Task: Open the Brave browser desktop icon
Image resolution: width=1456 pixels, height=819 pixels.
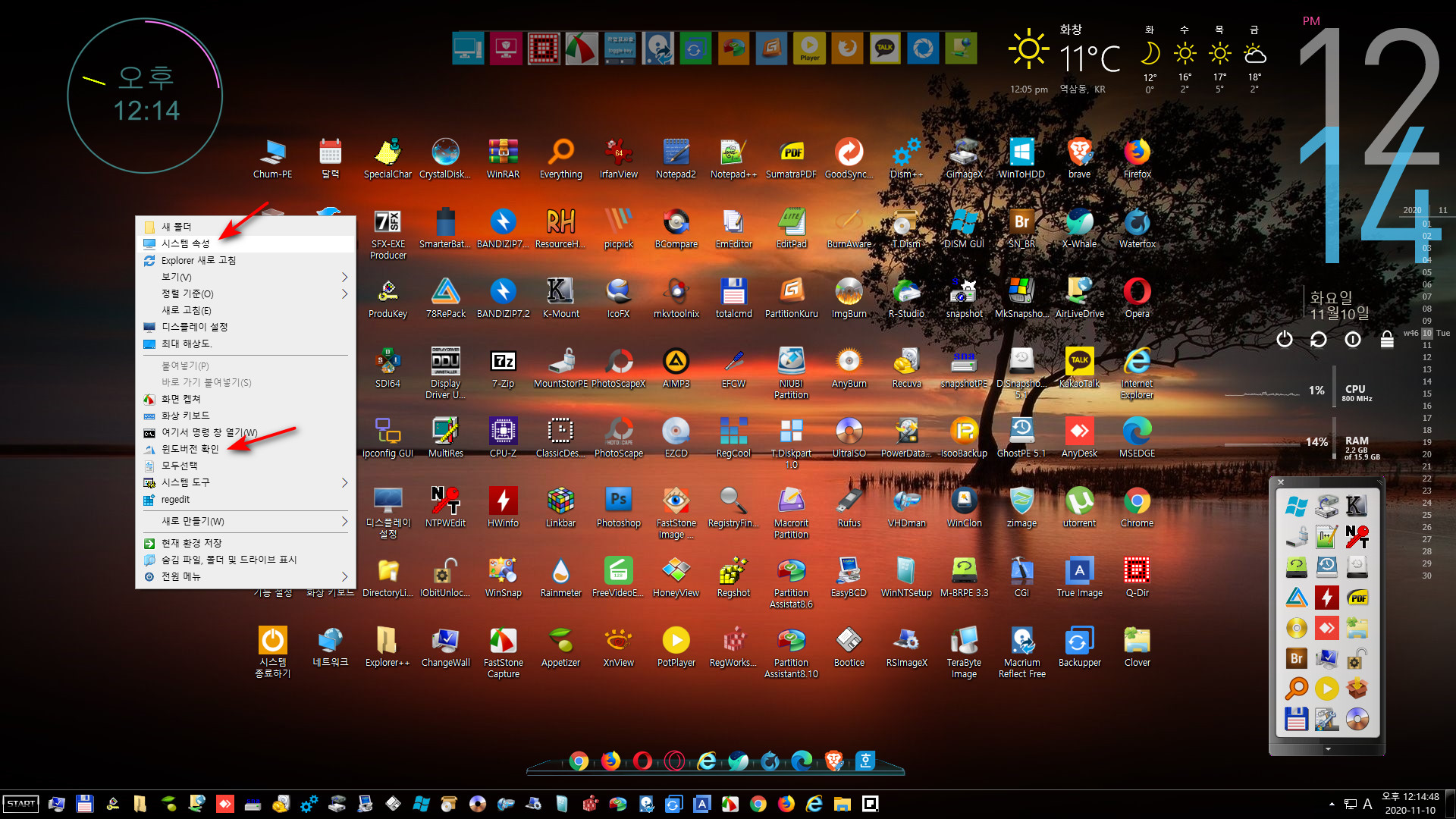Action: tap(1079, 158)
